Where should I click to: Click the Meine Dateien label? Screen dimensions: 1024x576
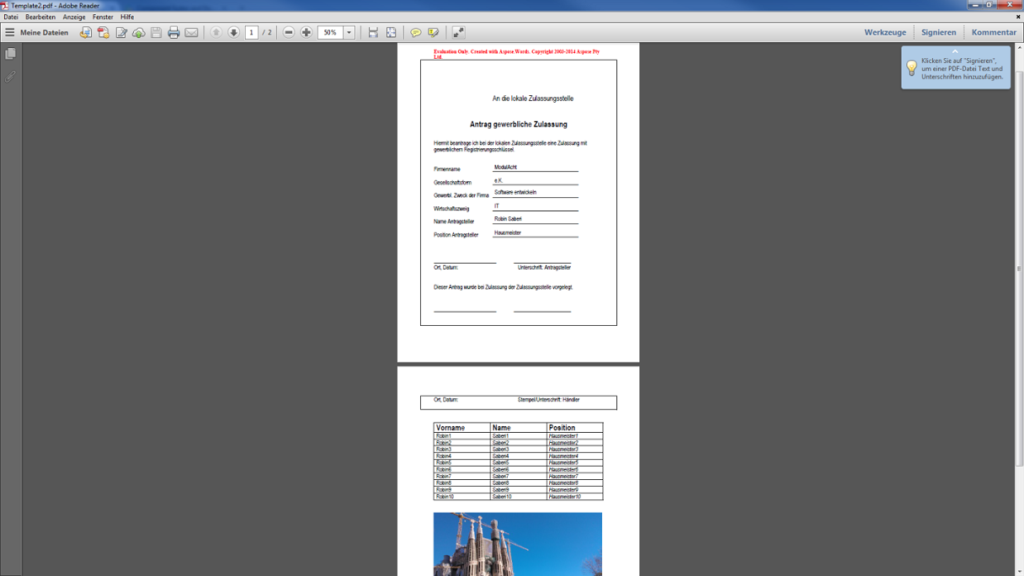click(x=44, y=32)
